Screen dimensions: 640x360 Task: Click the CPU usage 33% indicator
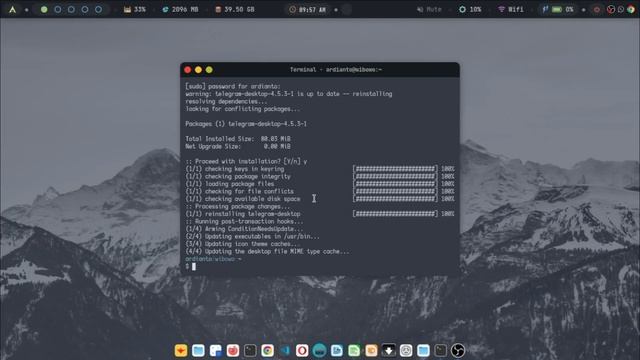[x=135, y=9]
